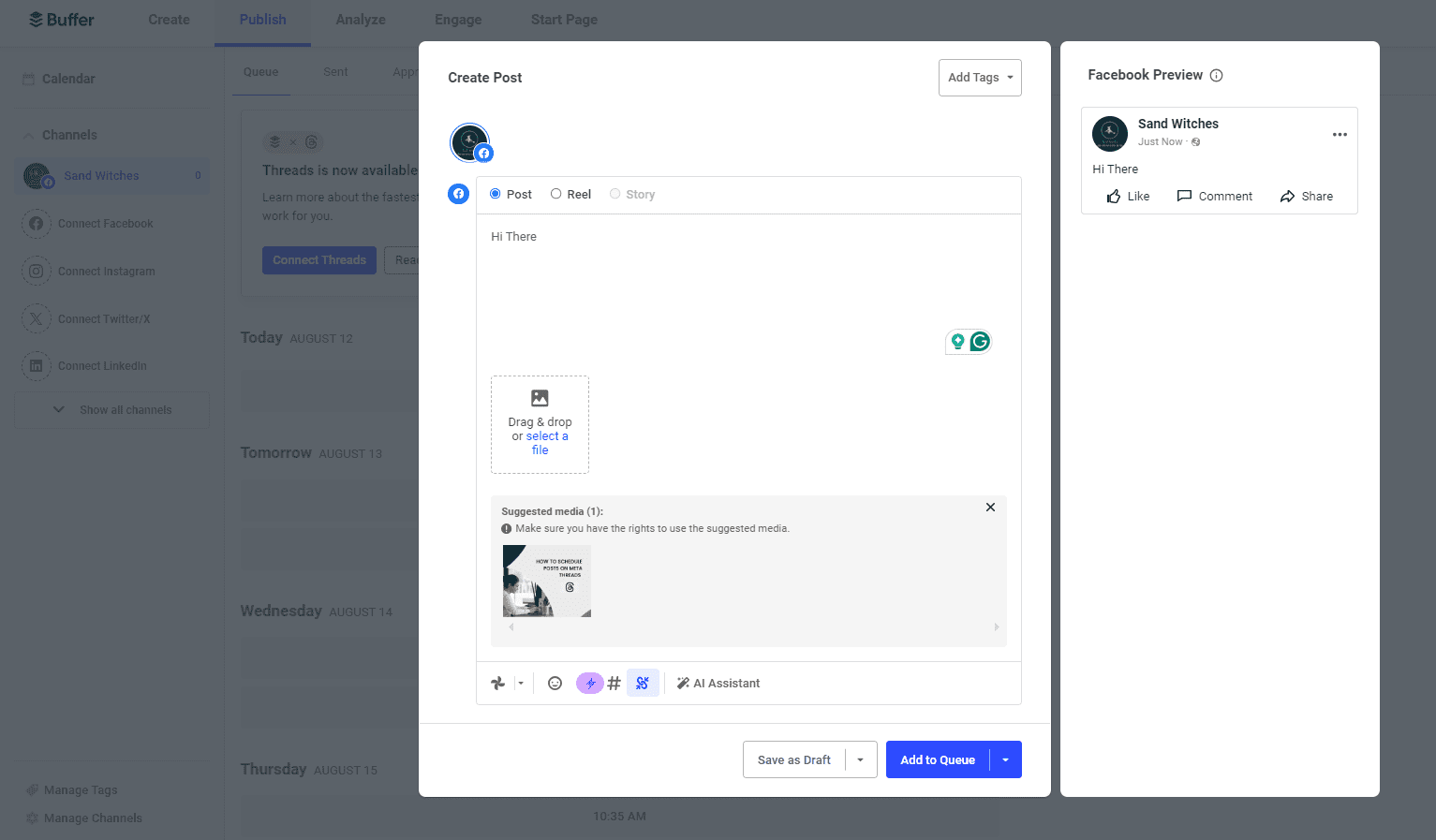This screenshot has height=840, width=1436.
Task: Click the Grammarly icon in the text area
Action: (x=979, y=342)
